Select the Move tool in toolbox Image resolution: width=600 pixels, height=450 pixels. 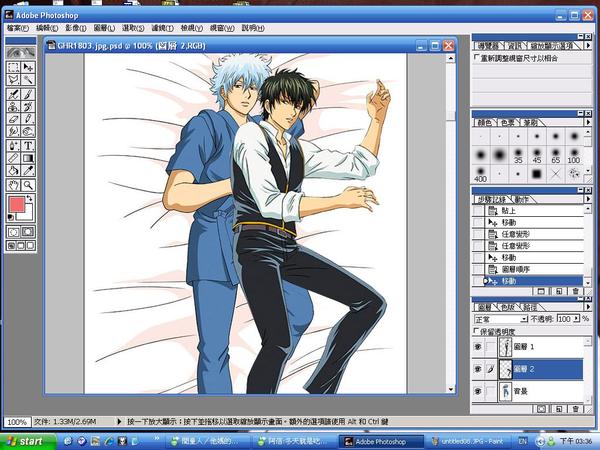[x=28, y=67]
